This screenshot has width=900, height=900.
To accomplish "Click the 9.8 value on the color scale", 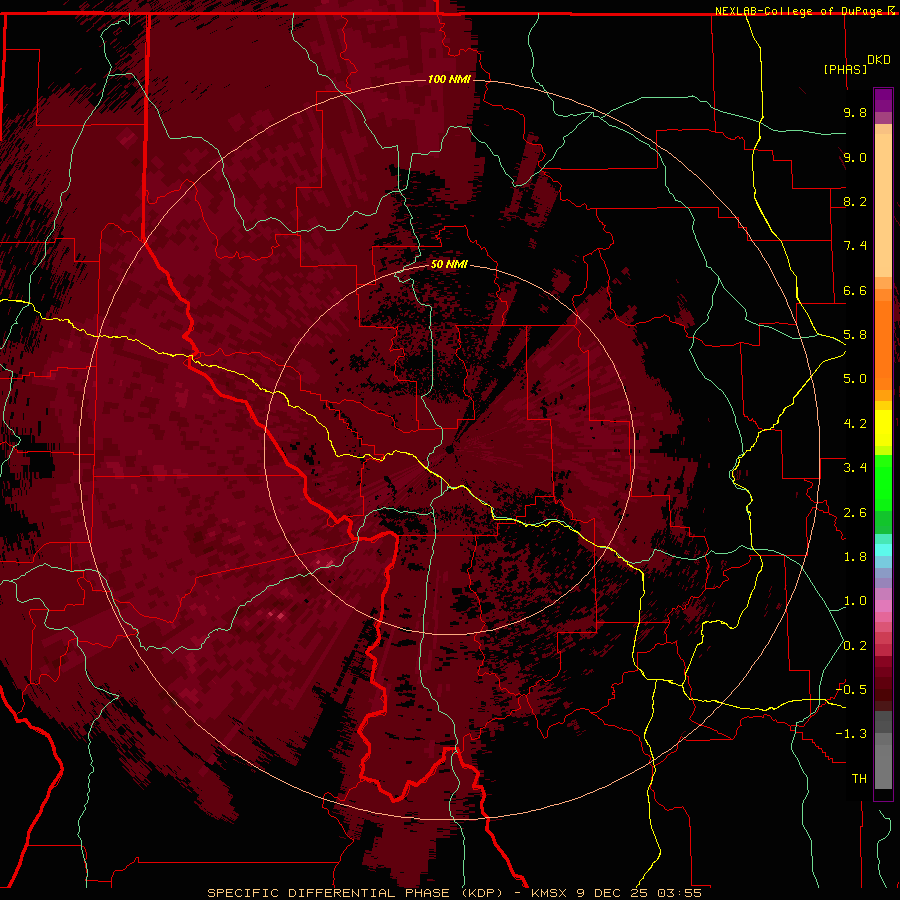I will 855,112.
